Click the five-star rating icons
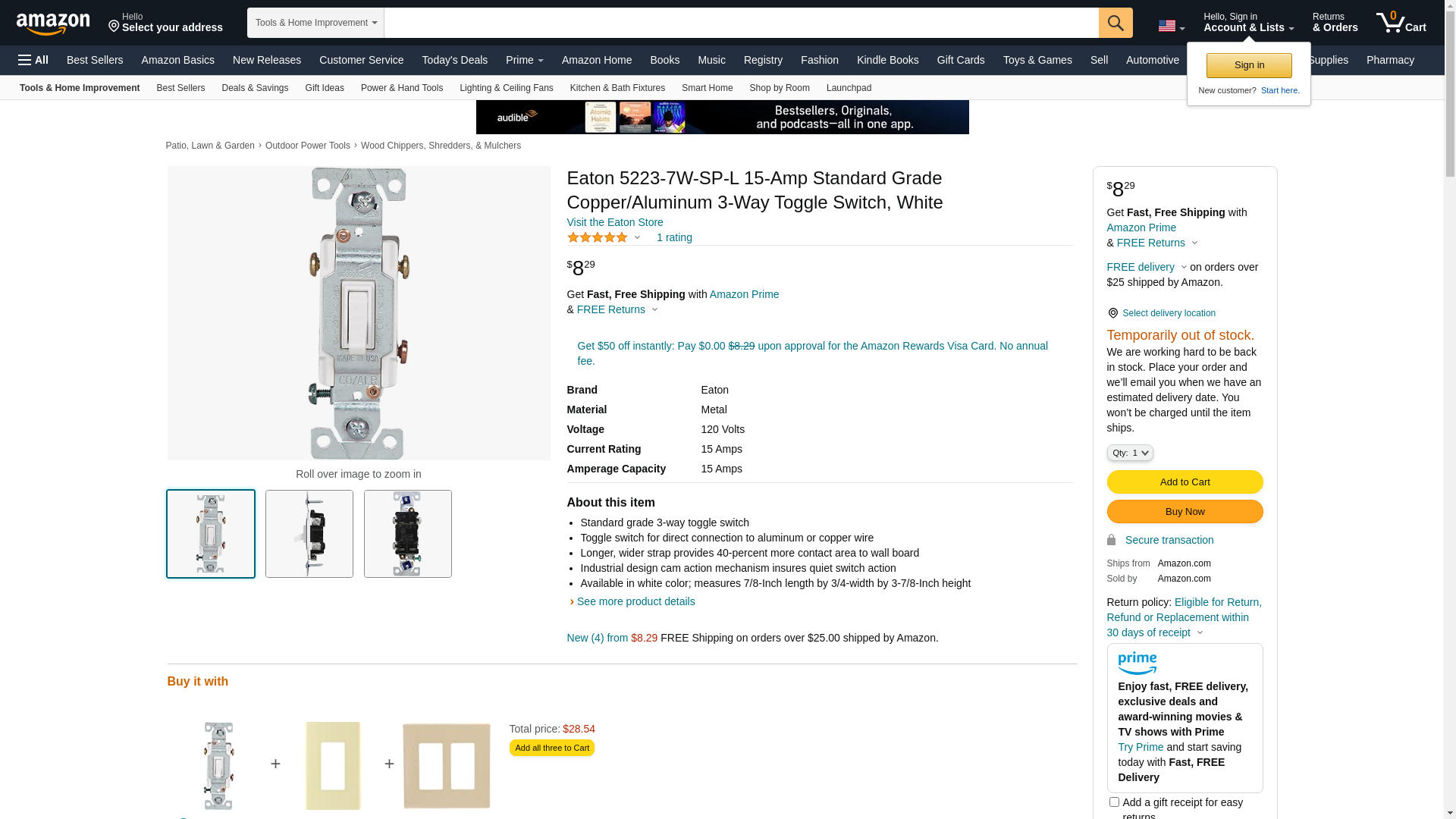The width and height of the screenshot is (1456, 819). (598, 238)
